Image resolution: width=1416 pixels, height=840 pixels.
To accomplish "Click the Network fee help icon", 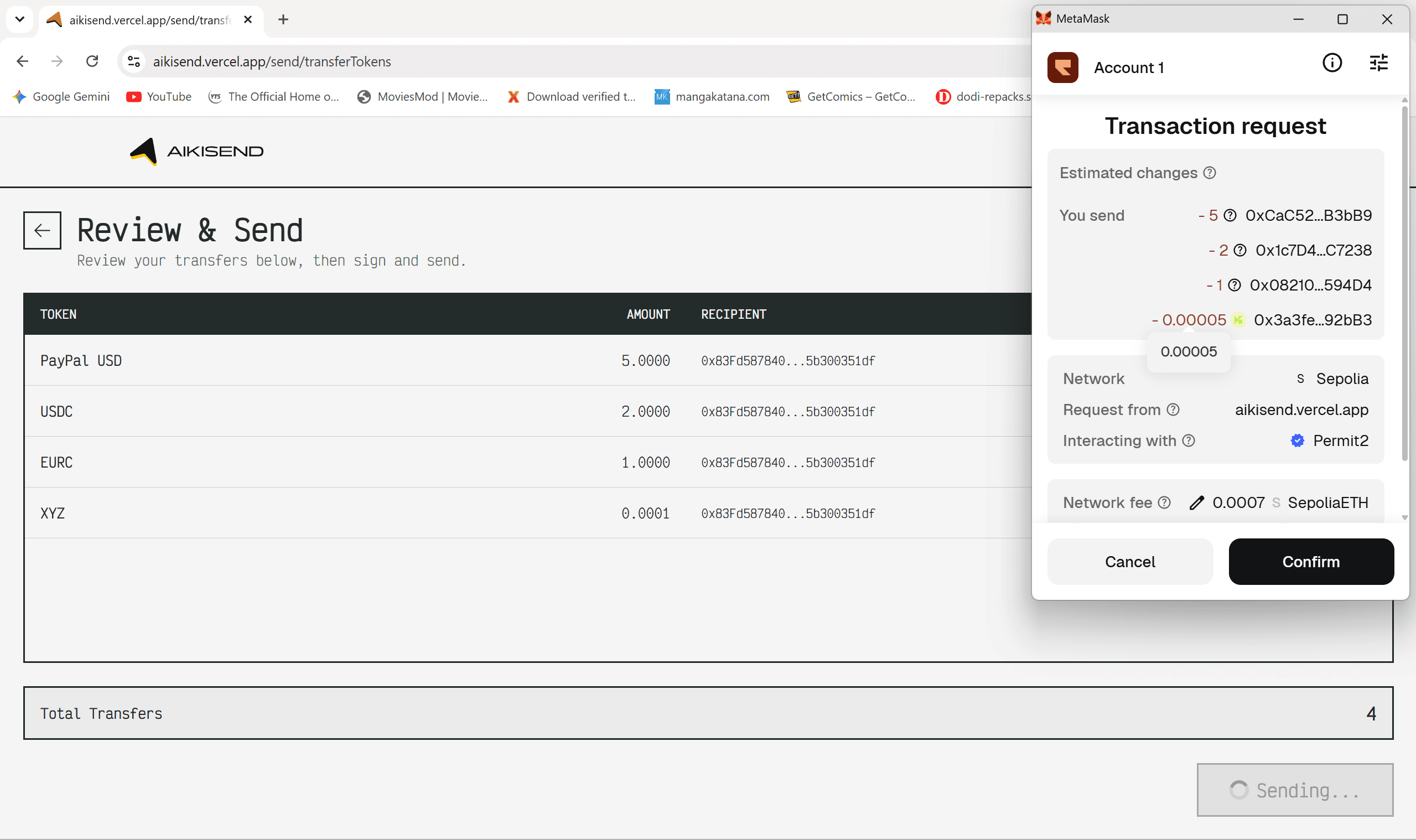I will pos(1164,502).
